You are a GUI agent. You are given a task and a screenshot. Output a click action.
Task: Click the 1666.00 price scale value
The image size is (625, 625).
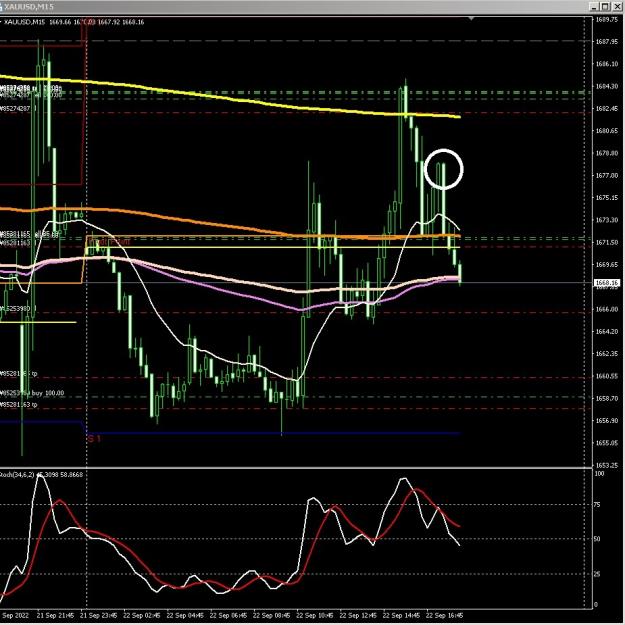[x=607, y=309]
